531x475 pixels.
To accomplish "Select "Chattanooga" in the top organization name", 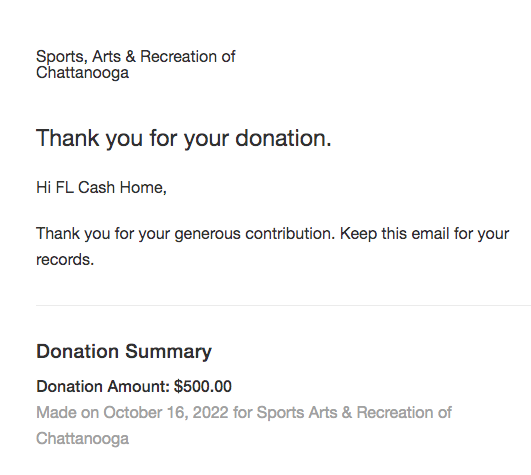I will [x=82, y=73].
